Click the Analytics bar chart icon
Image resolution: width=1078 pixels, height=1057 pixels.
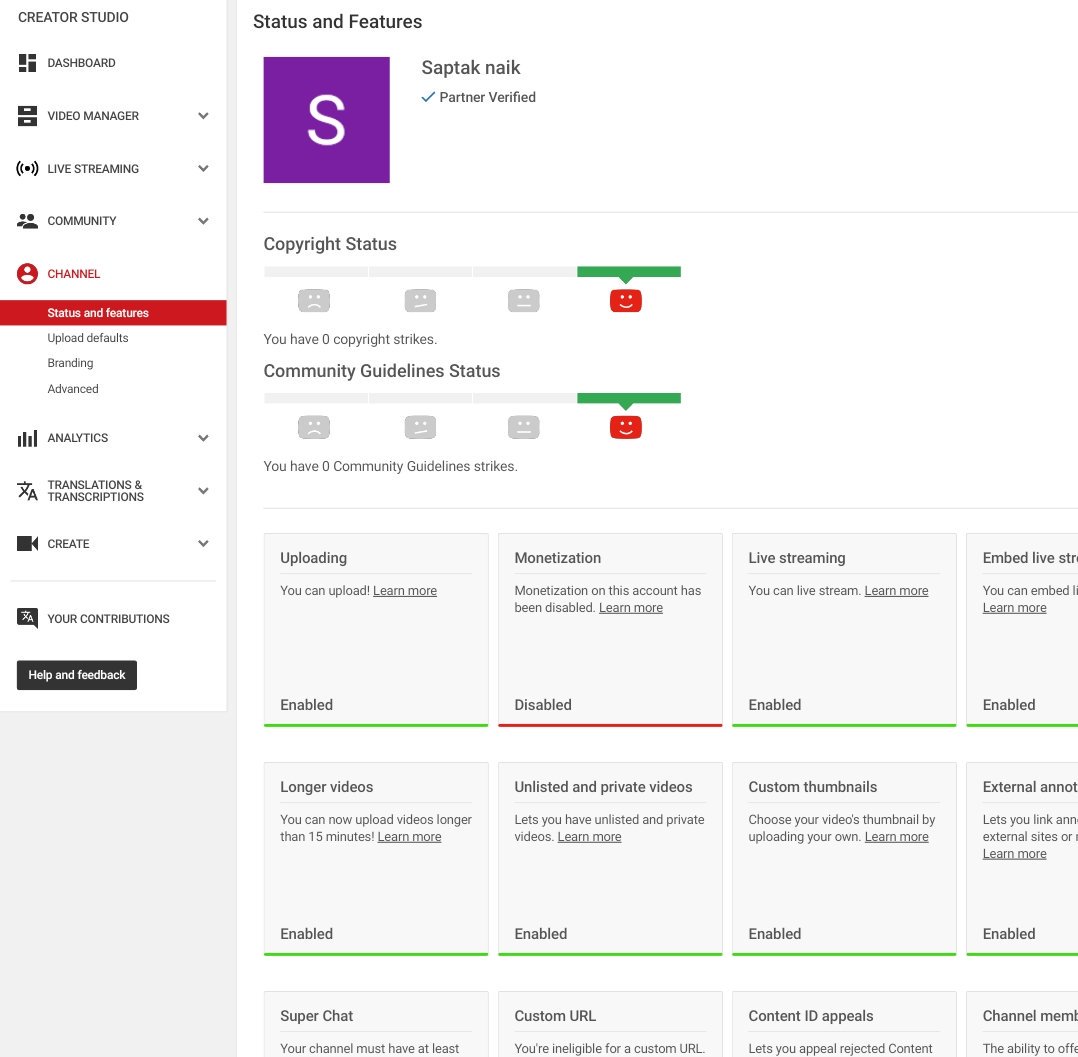tap(27, 438)
